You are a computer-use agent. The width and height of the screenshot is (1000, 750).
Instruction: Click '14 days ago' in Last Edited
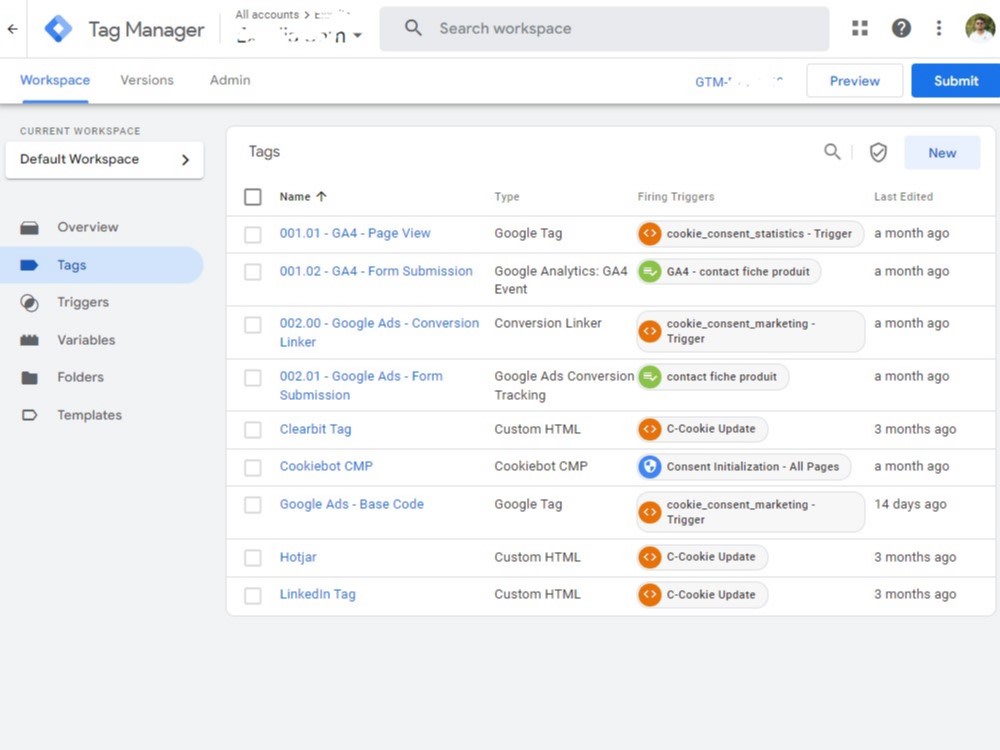(910, 504)
